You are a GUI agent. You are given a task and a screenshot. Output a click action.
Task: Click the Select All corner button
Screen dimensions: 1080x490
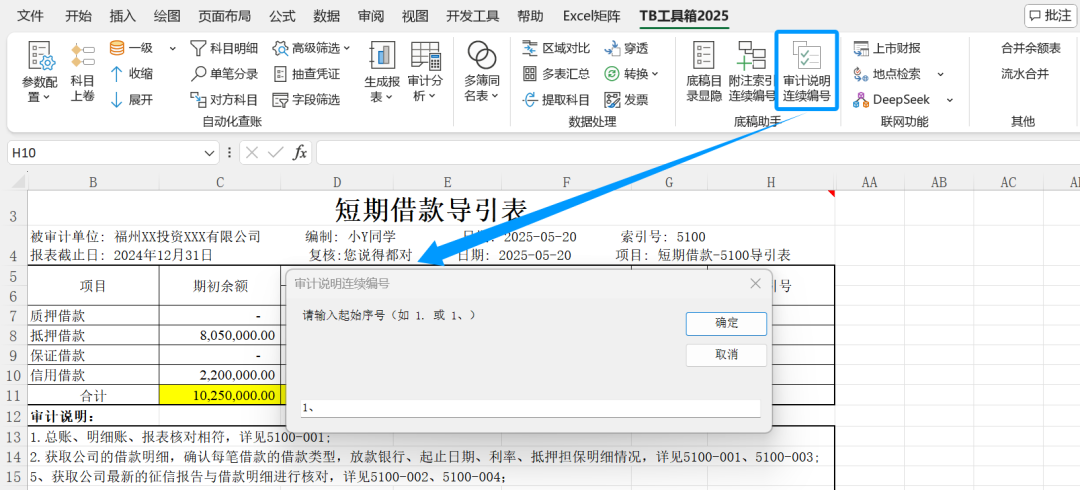click(x=14, y=182)
